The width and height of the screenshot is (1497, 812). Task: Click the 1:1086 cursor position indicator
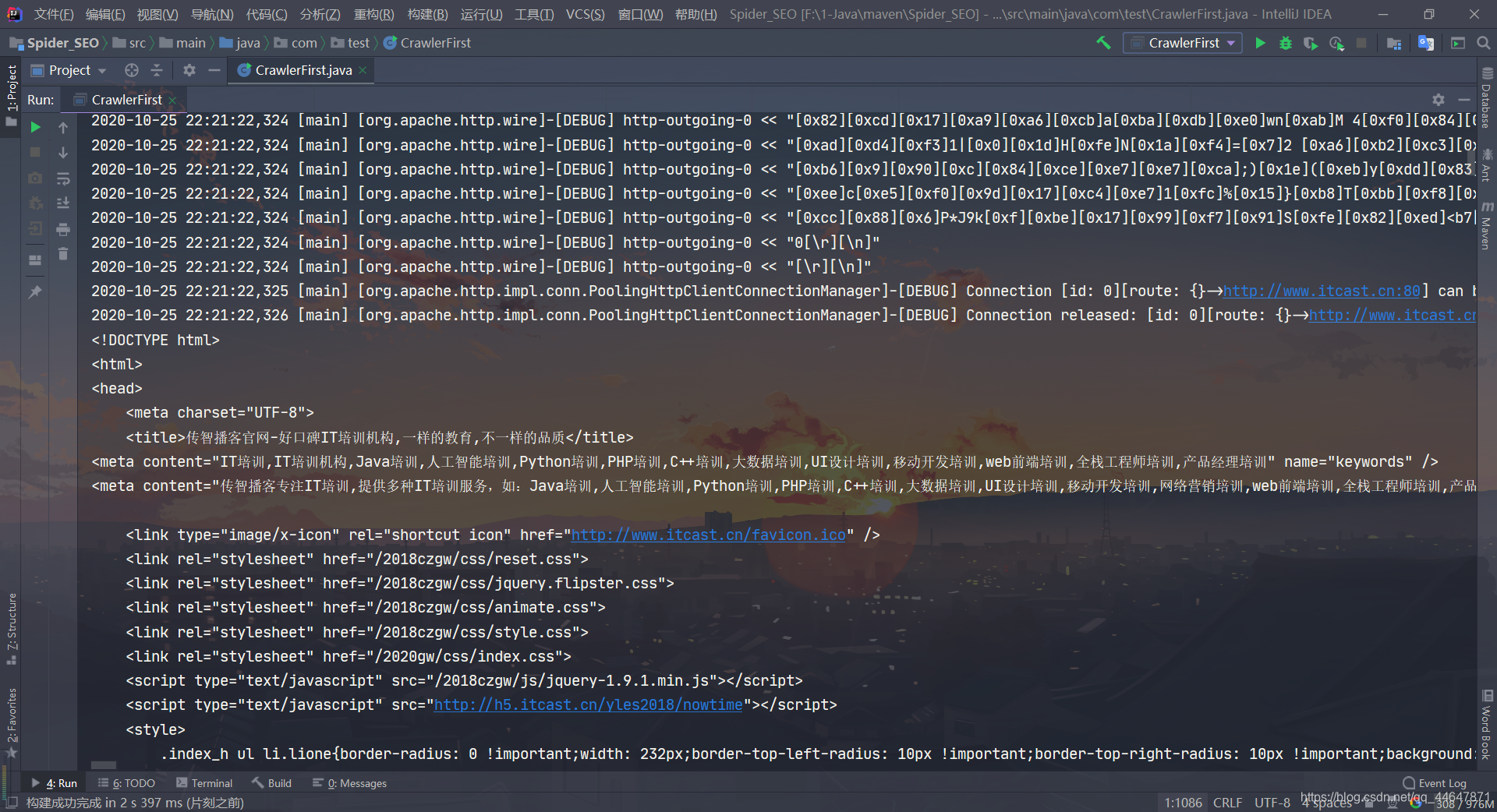click(x=1183, y=803)
